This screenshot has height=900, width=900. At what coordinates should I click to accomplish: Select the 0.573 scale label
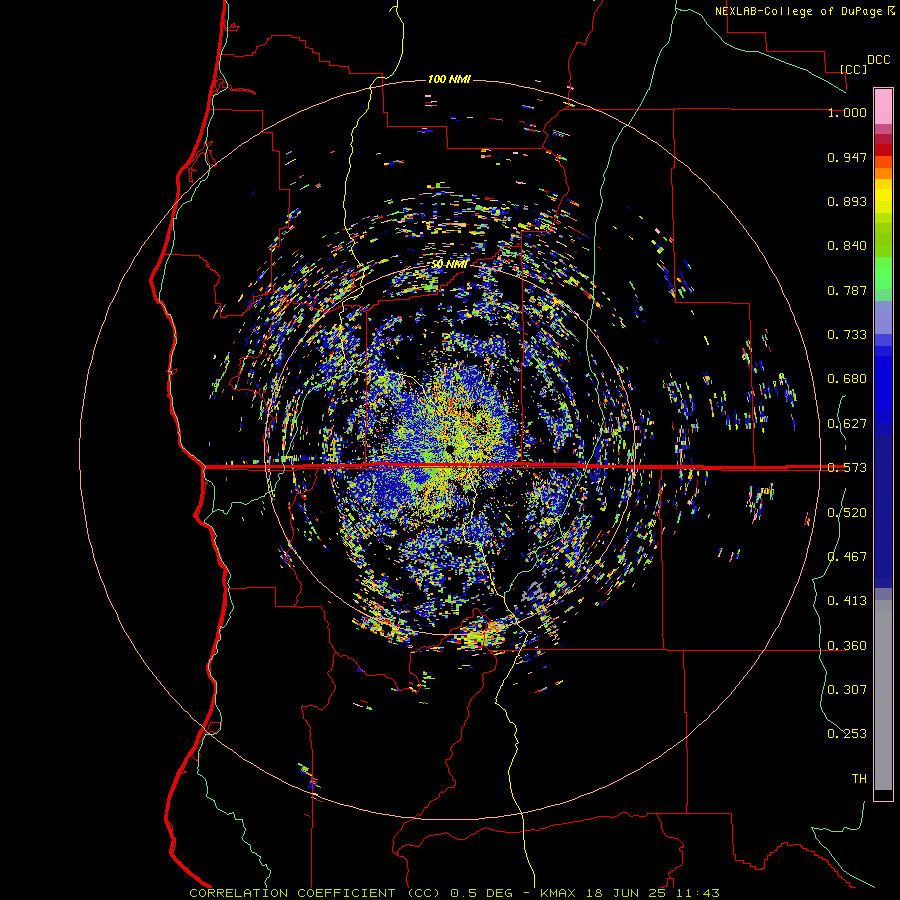point(847,468)
